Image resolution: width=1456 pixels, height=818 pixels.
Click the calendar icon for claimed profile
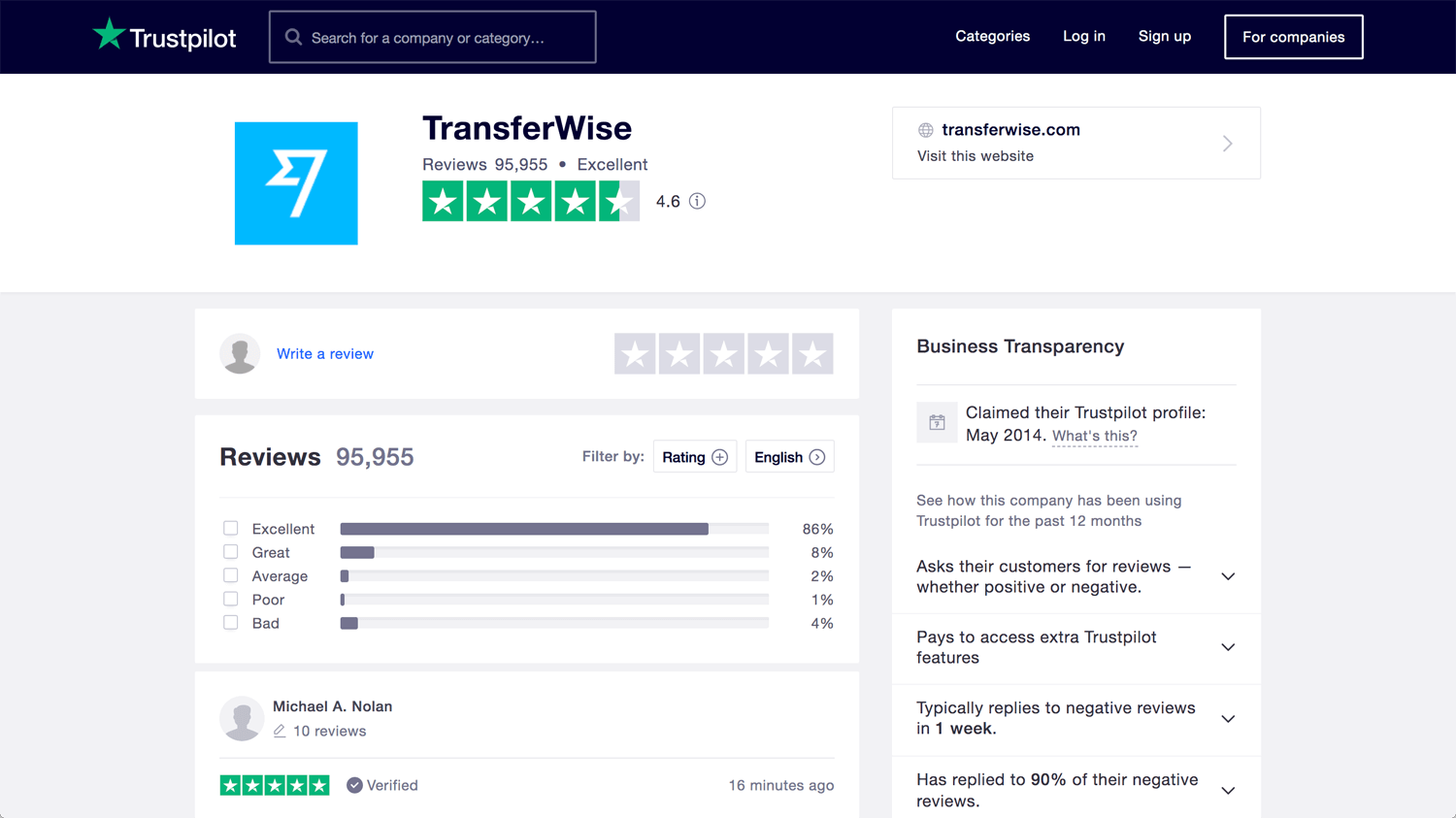[937, 423]
